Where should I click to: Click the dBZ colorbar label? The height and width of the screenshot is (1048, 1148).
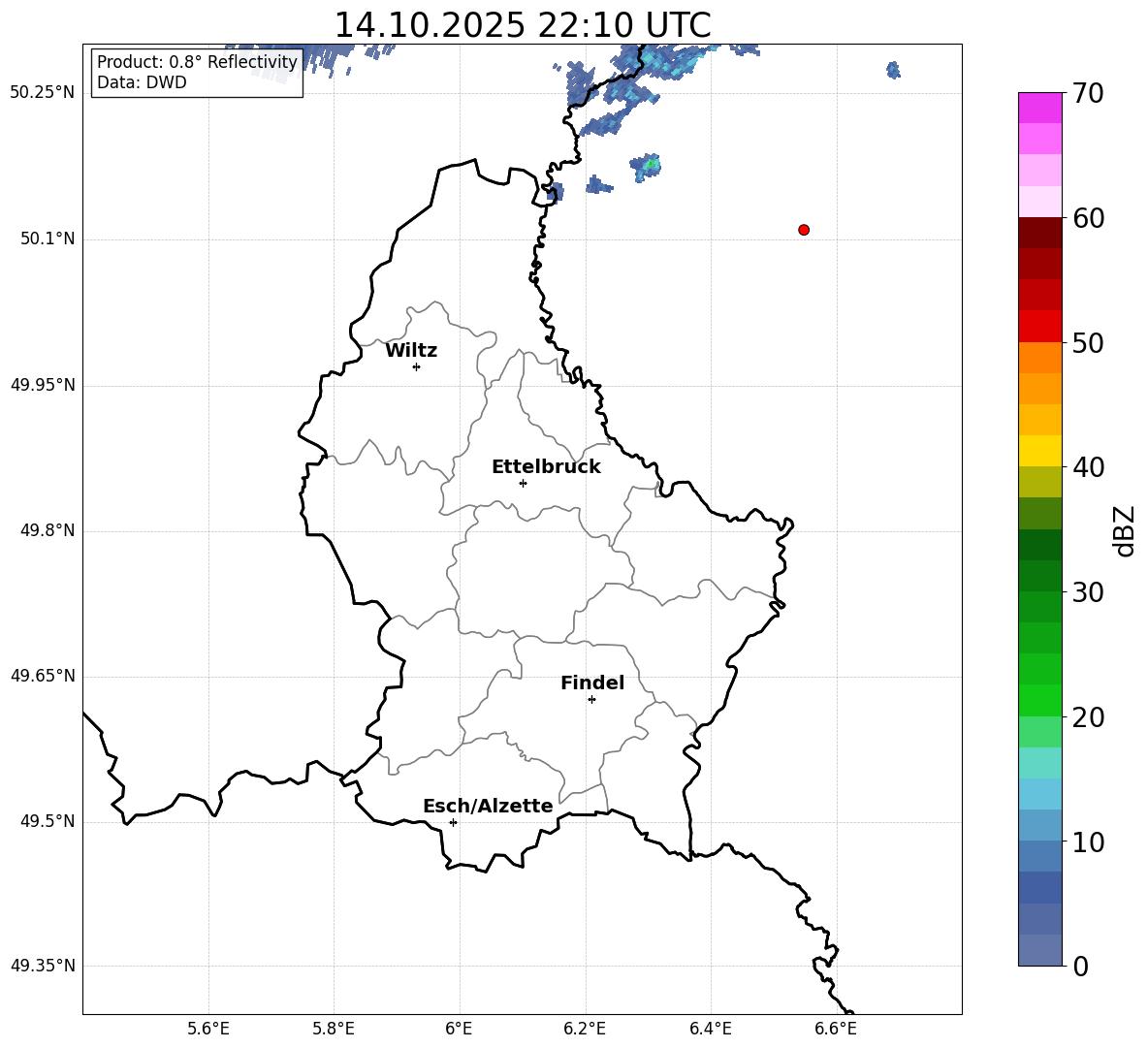(x=1126, y=530)
